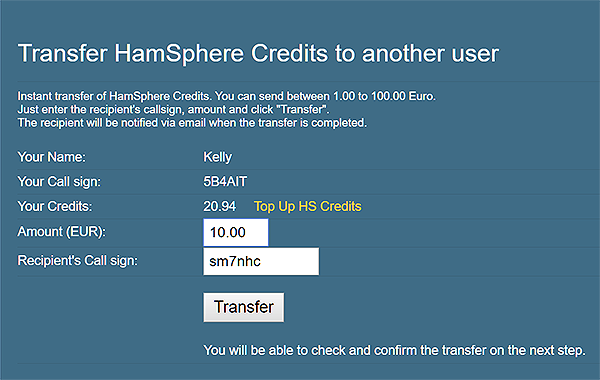This screenshot has height=380, width=600.
Task: Click the quoted "Transfer" word in instructions
Action: [302, 109]
